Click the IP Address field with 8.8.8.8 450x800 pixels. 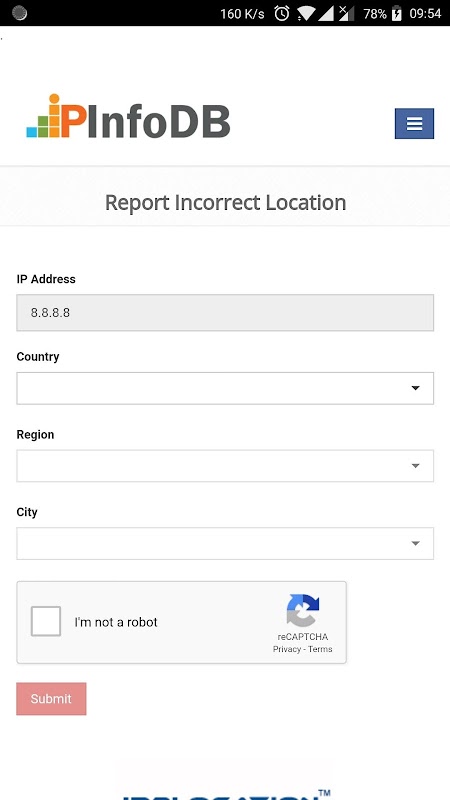pos(225,313)
